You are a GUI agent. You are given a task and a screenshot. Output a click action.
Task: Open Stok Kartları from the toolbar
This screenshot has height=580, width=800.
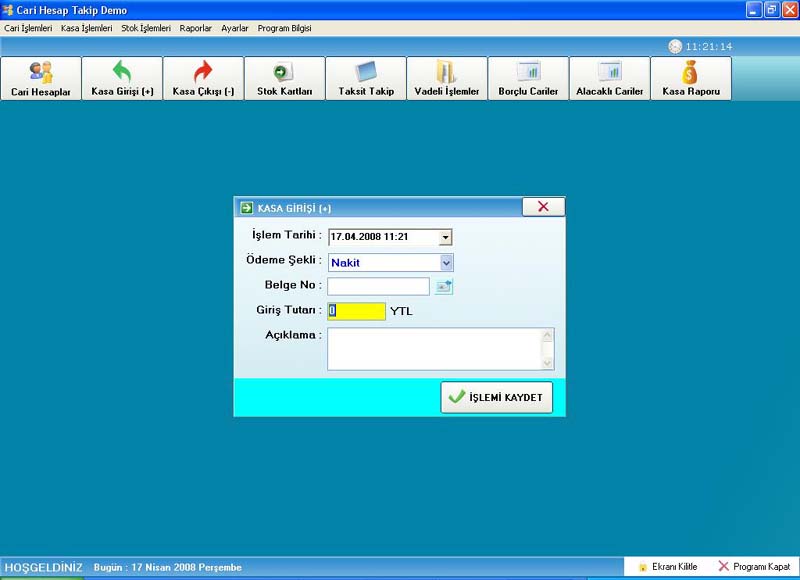[284, 79]
